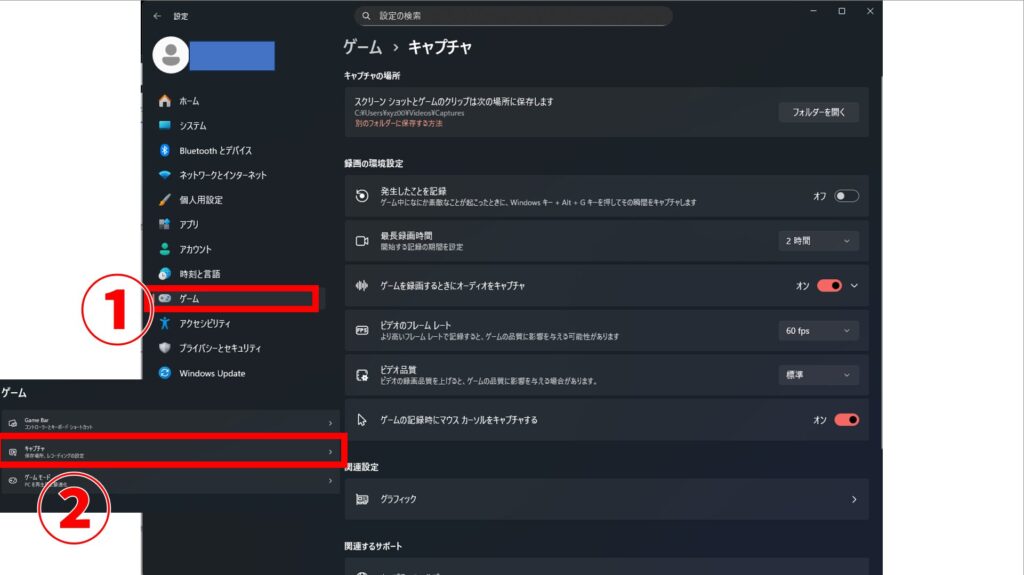Click the Windows Update refresh icon

(x=165, y=372)
